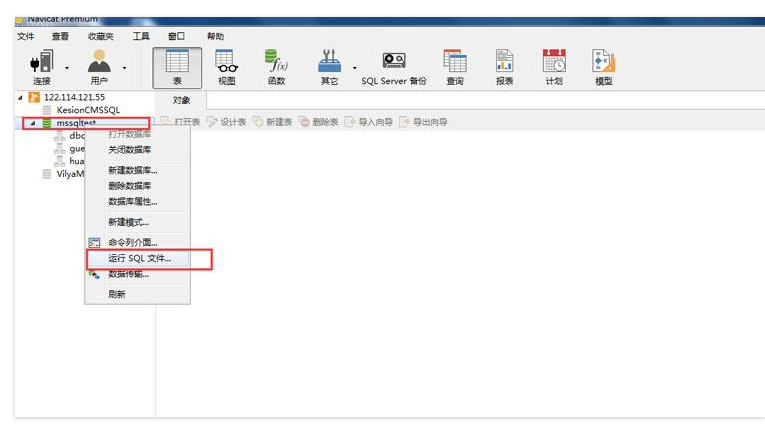Select the 模型 (Model) toolbar icon

click(x=603, y=66)
